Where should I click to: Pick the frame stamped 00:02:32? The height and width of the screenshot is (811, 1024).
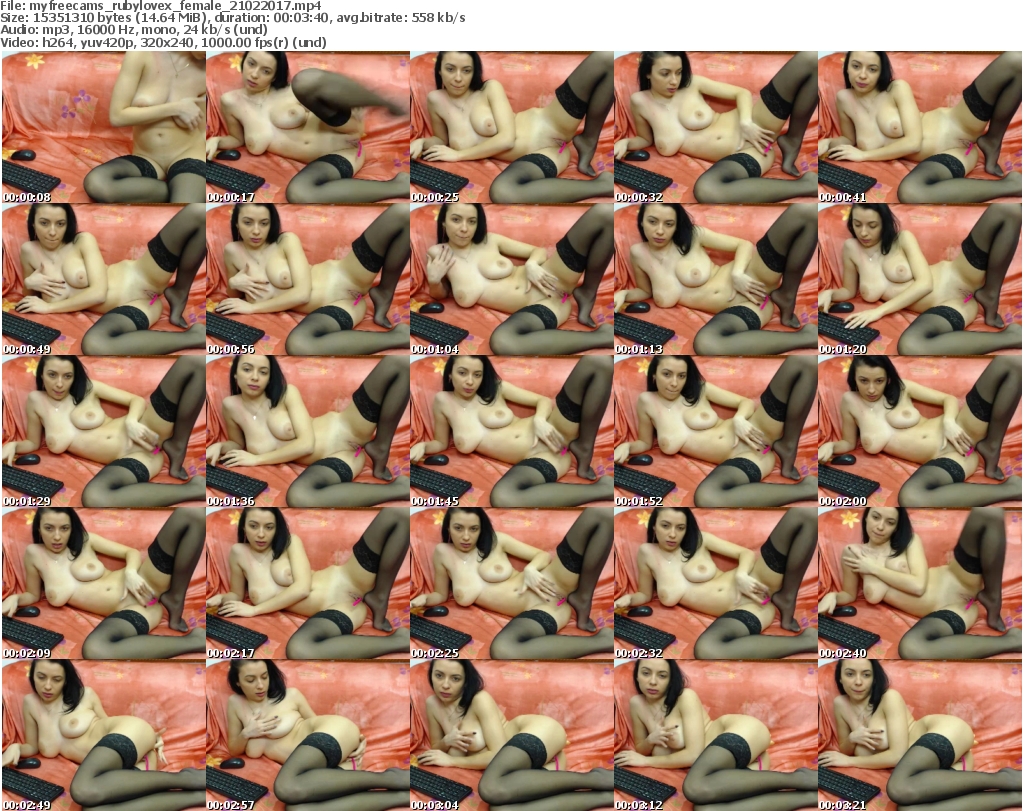(x=715, y=584)
